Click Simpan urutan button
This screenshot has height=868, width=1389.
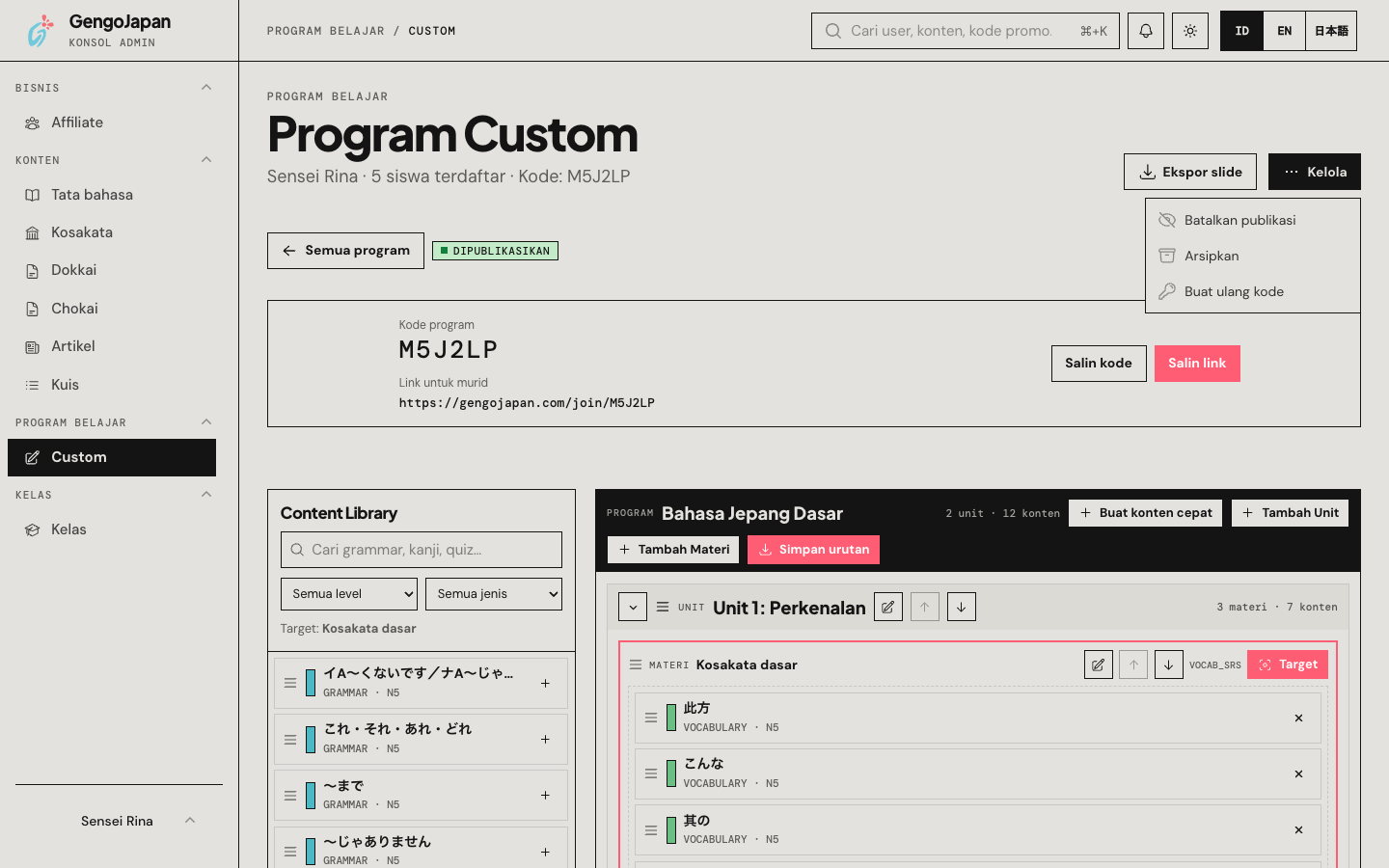(813, 550)
